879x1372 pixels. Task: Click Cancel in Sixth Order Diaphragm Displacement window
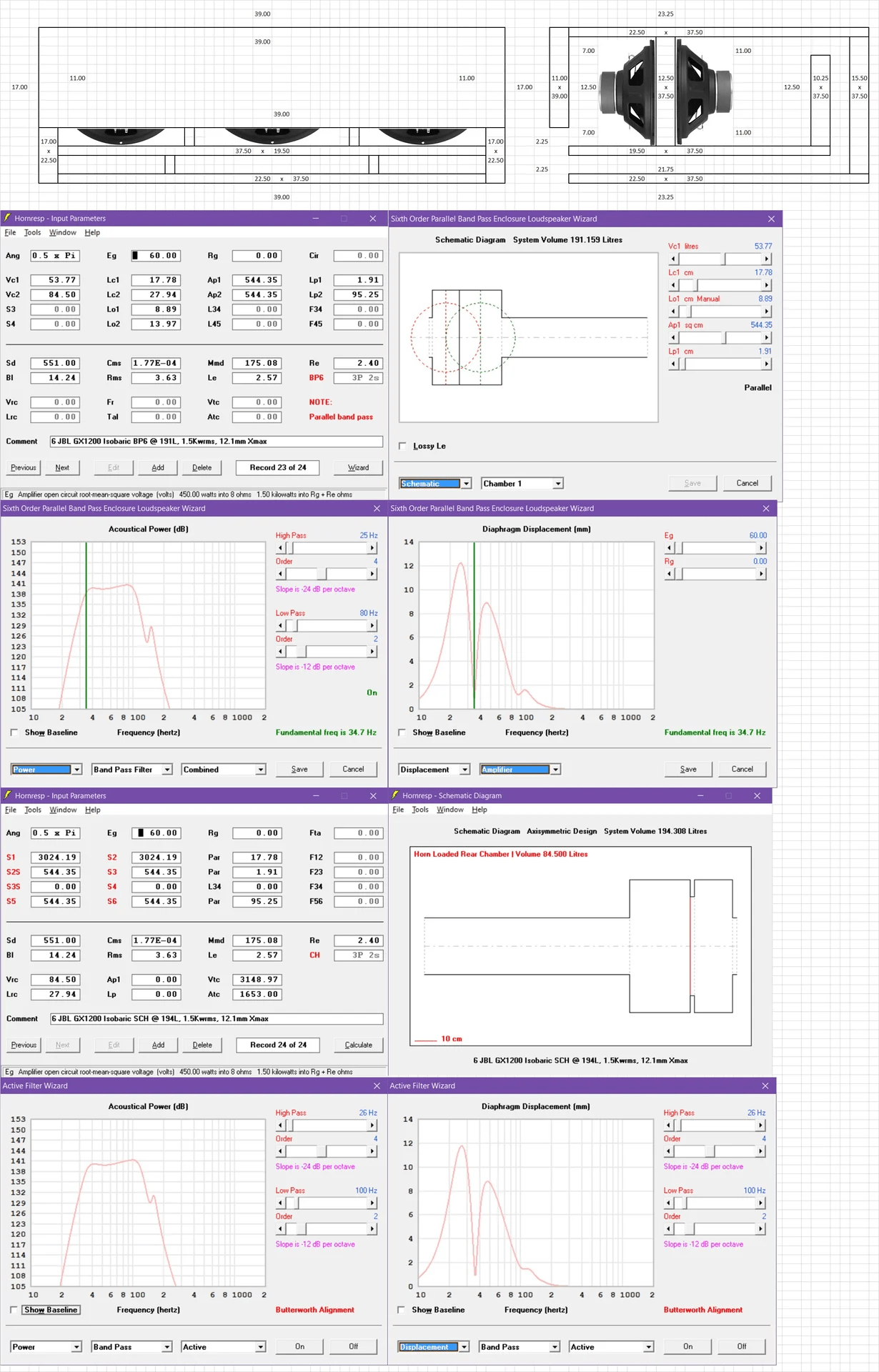pyautogui.click(x=743, y=769)
